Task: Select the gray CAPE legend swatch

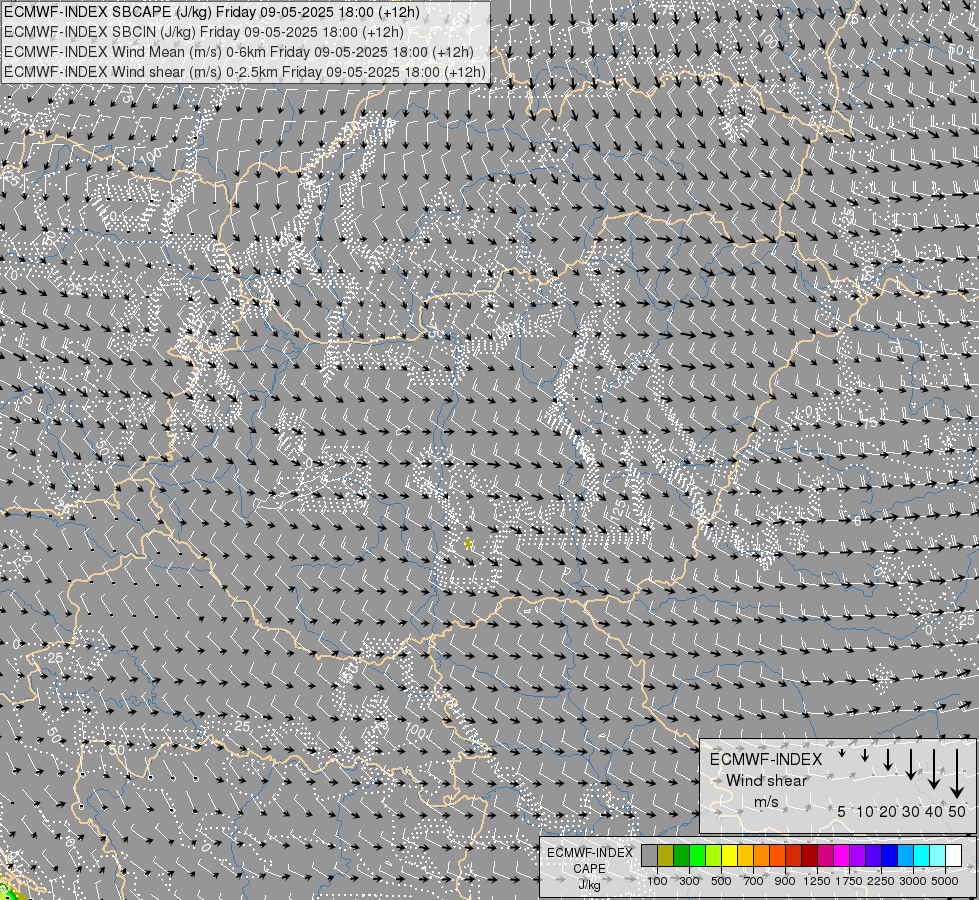Action: coord(649,855)
